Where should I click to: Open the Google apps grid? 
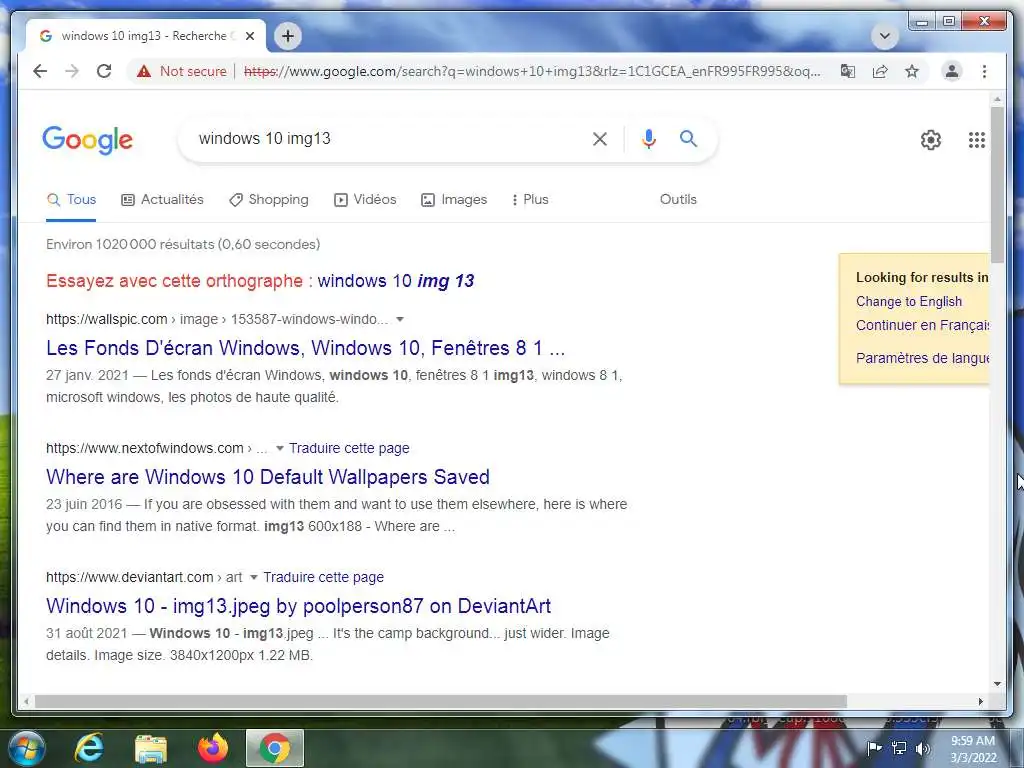point(976,140)
